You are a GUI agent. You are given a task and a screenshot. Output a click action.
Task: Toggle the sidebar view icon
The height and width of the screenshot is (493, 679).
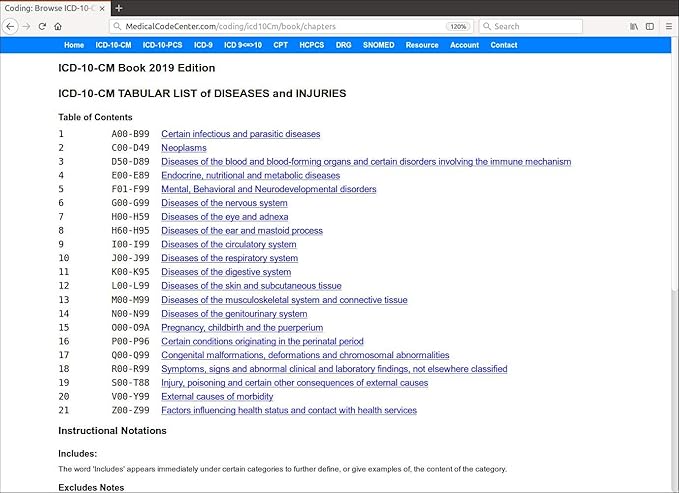(650, 26)
